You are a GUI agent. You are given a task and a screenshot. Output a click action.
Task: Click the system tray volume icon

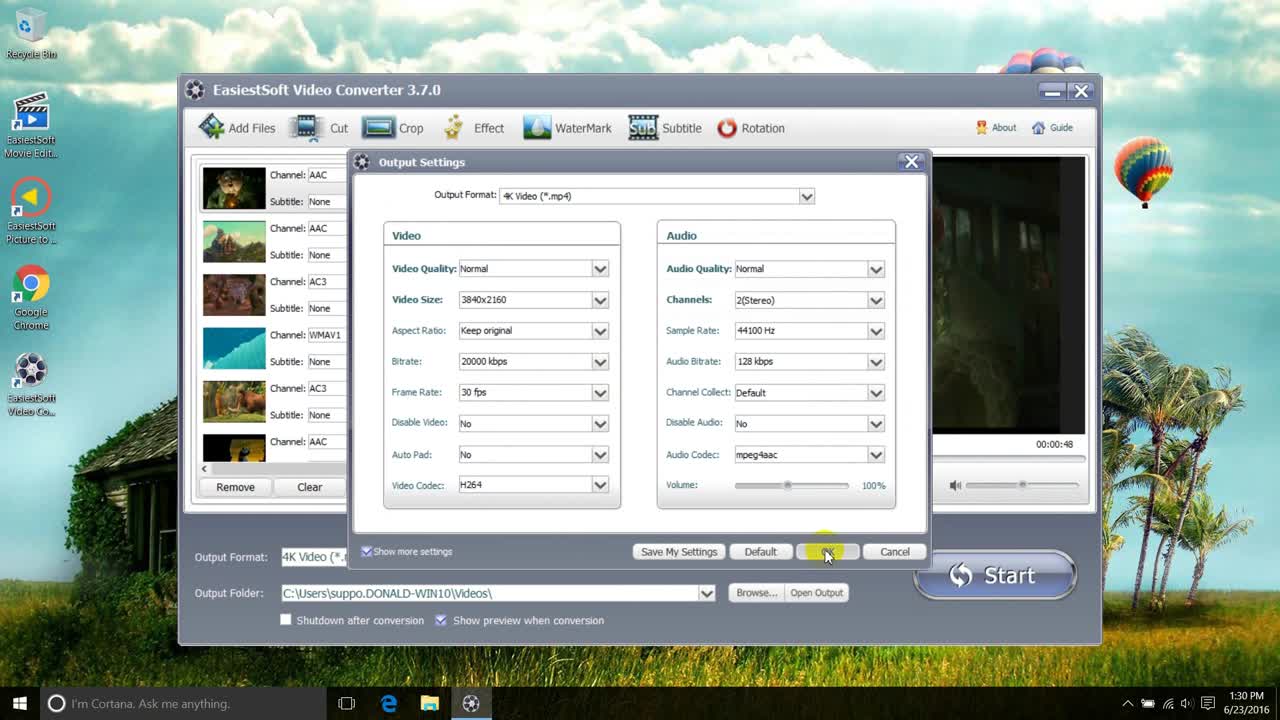tap(1188, 703)
